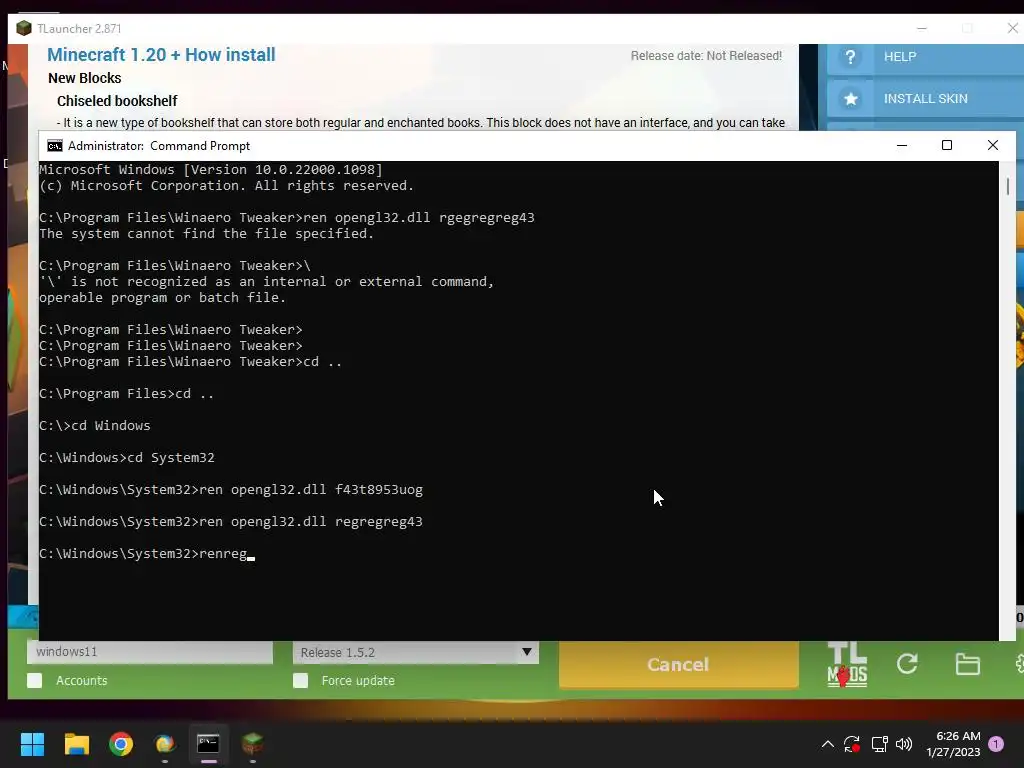Click the INSTALL SKIN button label
The width and height of the screenshot is (1024, 768).
[x=925, y=99]
